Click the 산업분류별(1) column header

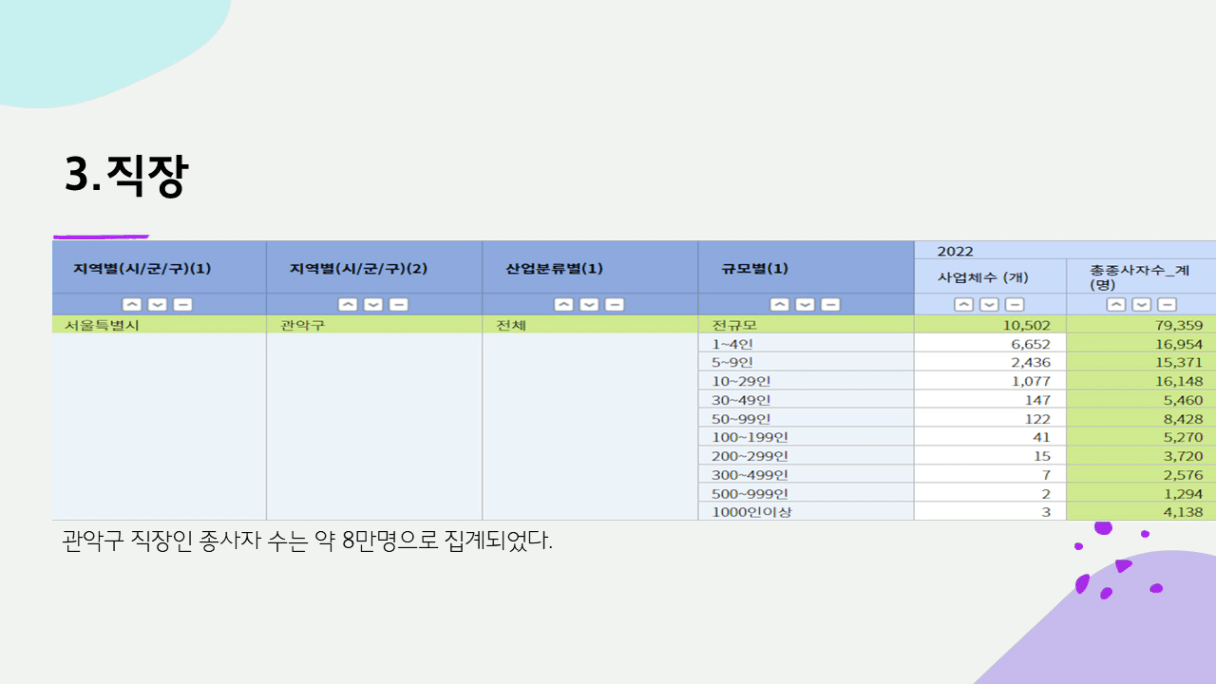pos(554,268)
